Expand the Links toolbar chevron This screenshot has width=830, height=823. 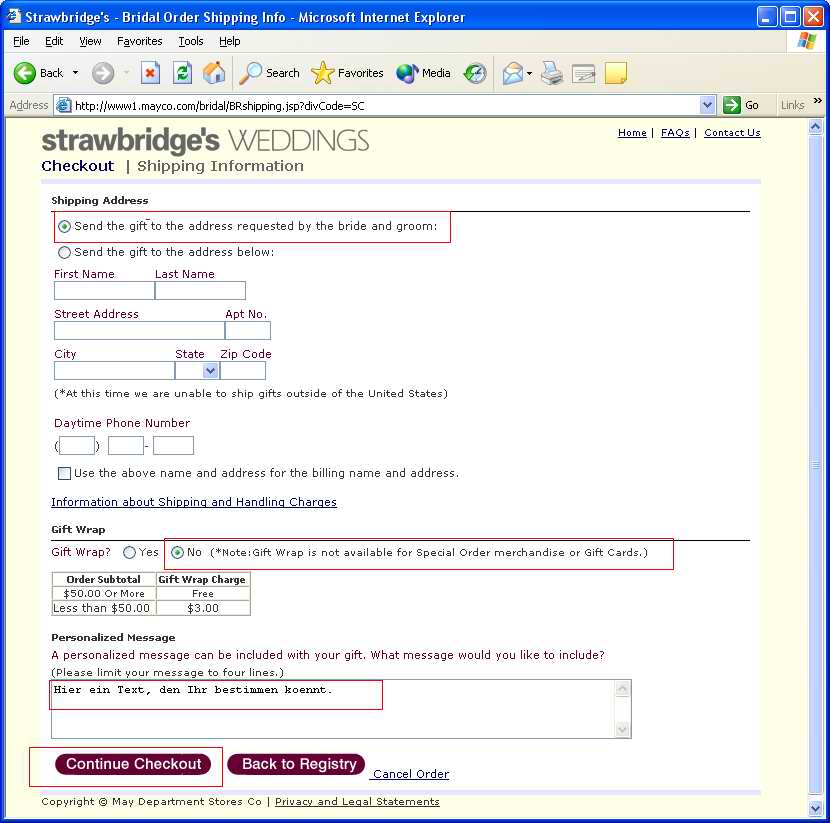tap(817, 101)
